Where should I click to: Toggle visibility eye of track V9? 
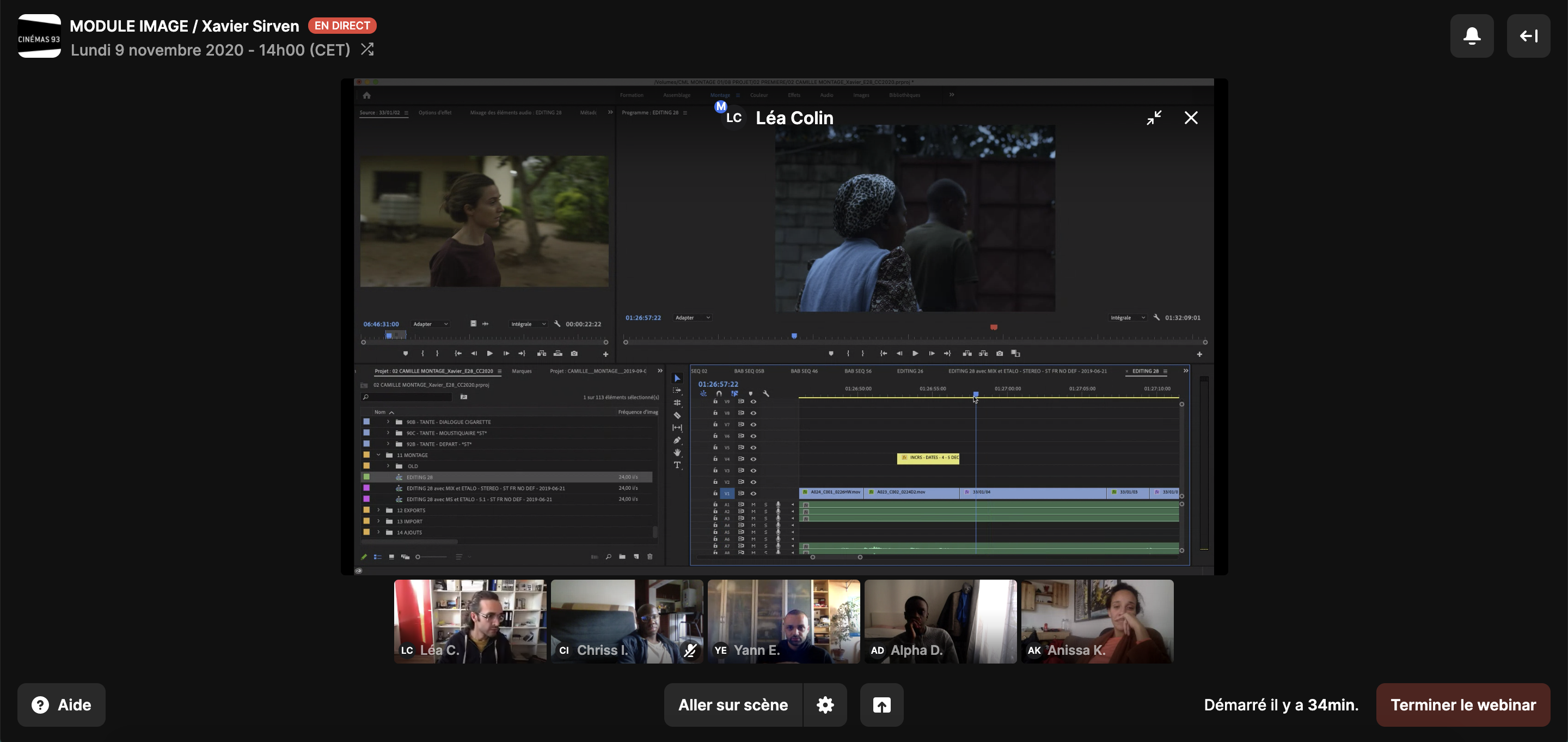[753, 402]
